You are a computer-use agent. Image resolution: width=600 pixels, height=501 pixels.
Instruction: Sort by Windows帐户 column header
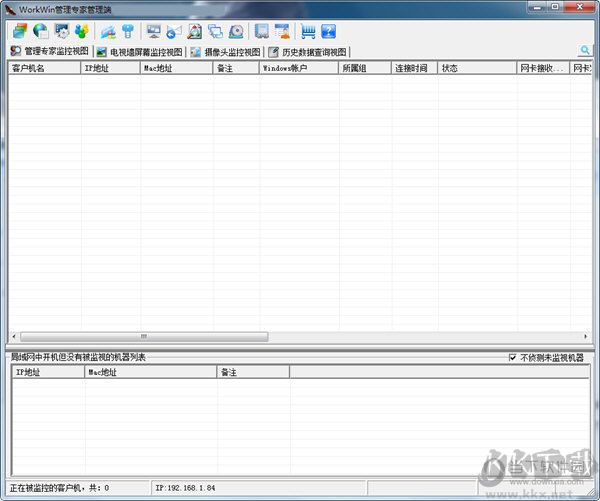click(299, 68)
